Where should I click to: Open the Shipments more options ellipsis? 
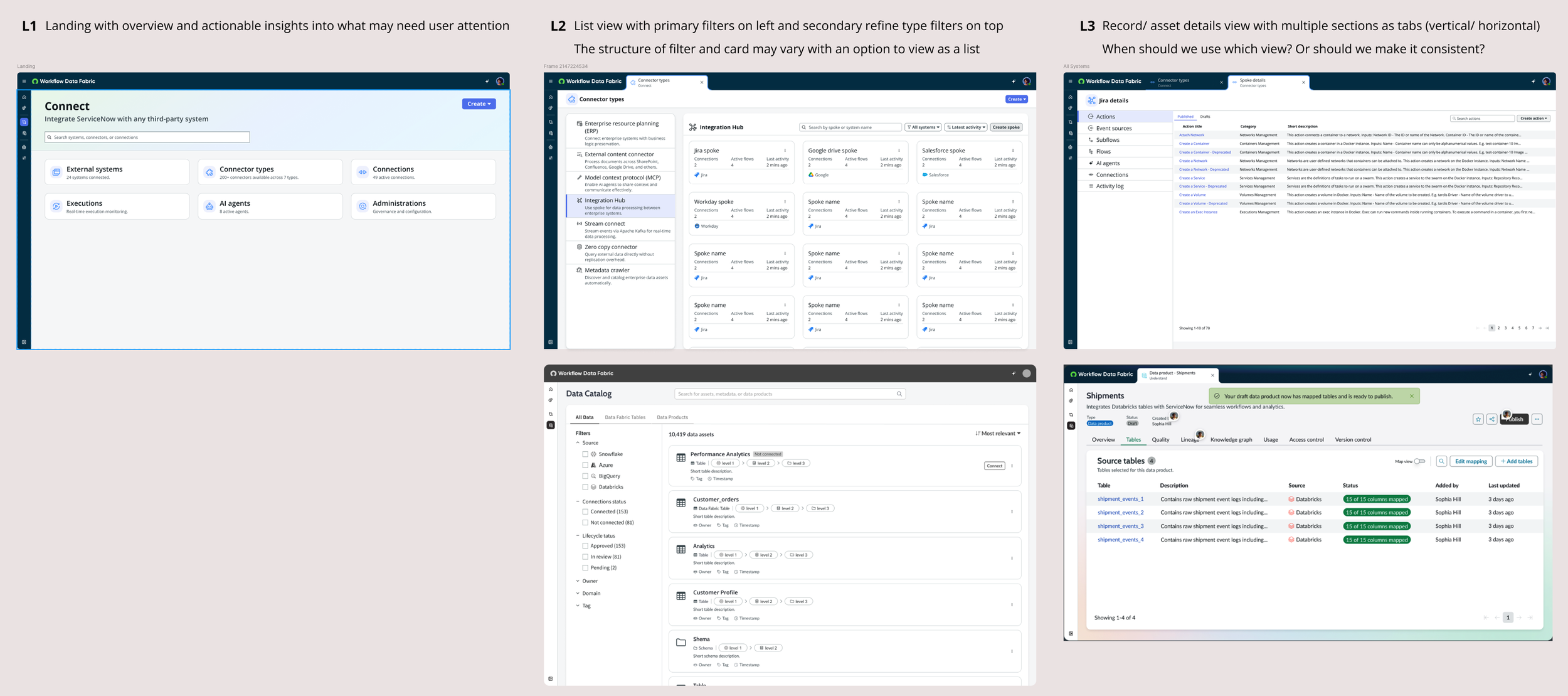click(x=1537, y=419)
